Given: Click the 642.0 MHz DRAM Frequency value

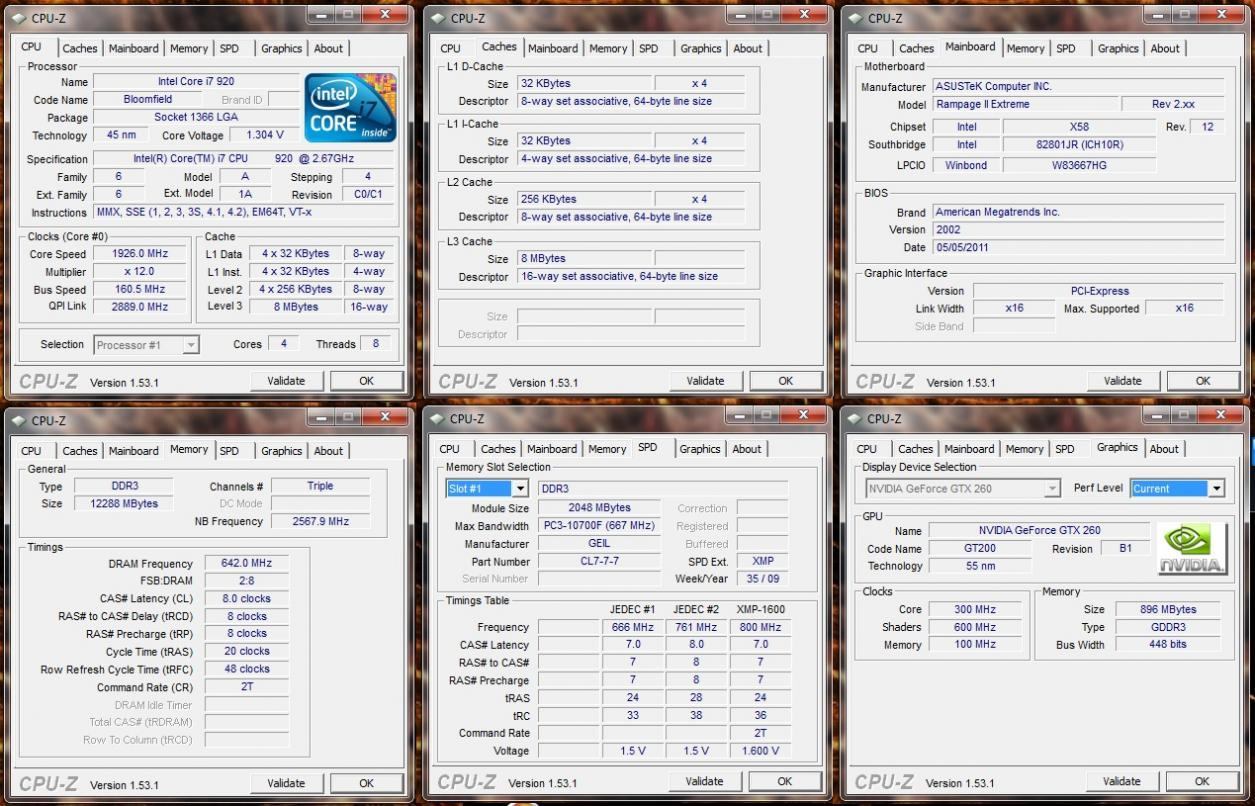Looking at the screenshot, I should click(x=246, y=564).
